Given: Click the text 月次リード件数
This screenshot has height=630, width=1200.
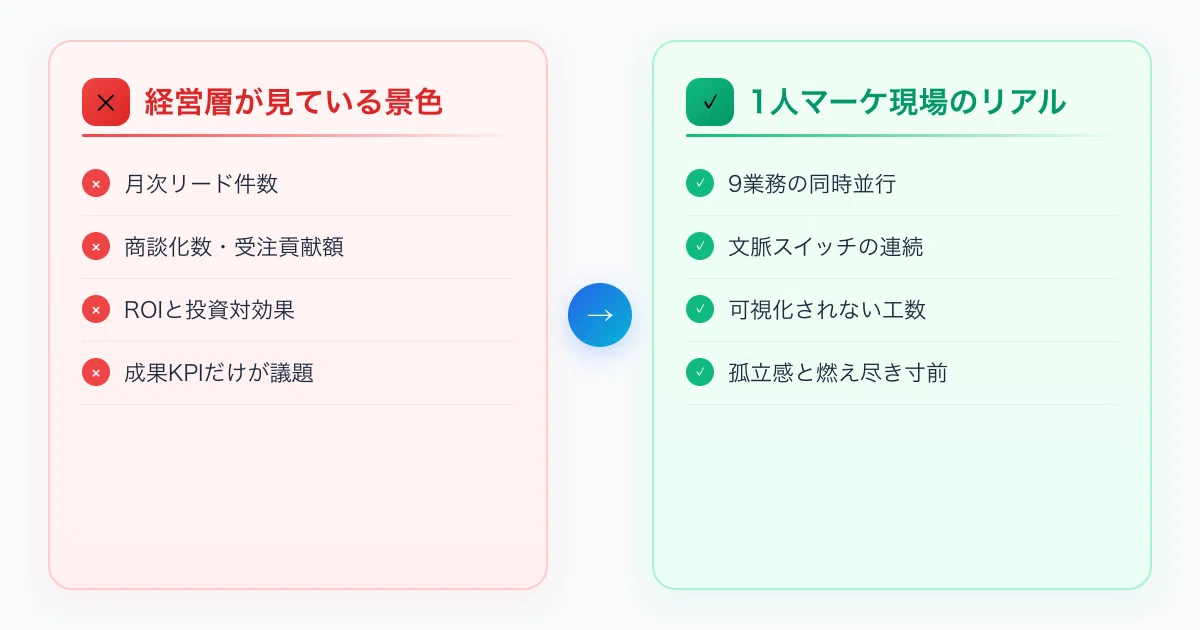Looking at the screenshot, I should click(x=201, y=184).
